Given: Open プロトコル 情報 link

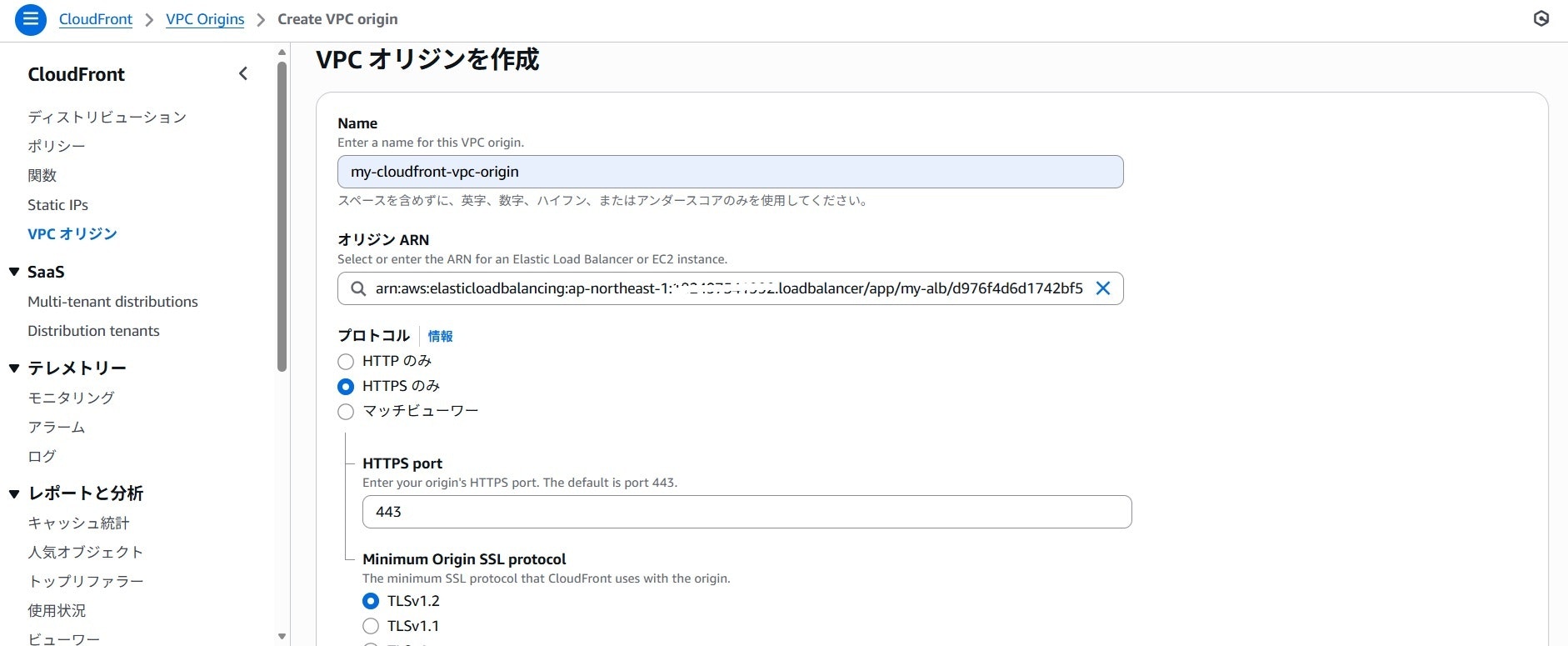Looking at the screenshot, I should click(x=440, y=336).
